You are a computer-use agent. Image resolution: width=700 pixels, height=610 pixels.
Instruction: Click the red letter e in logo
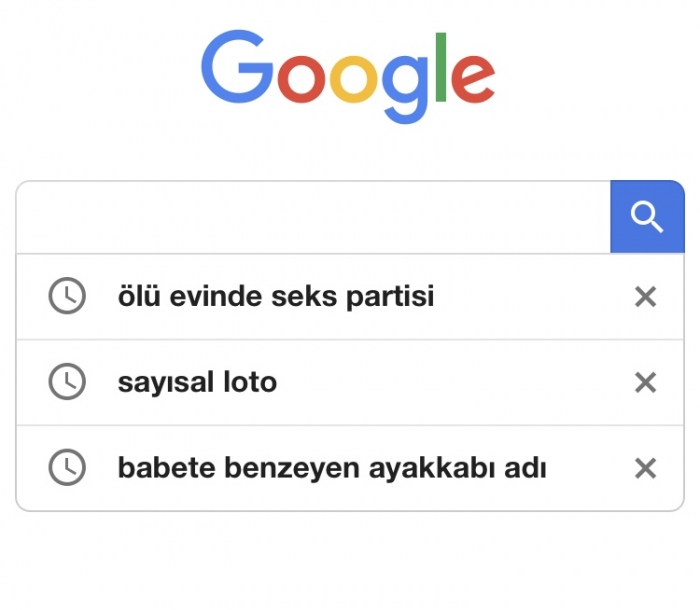coord(473,79)
